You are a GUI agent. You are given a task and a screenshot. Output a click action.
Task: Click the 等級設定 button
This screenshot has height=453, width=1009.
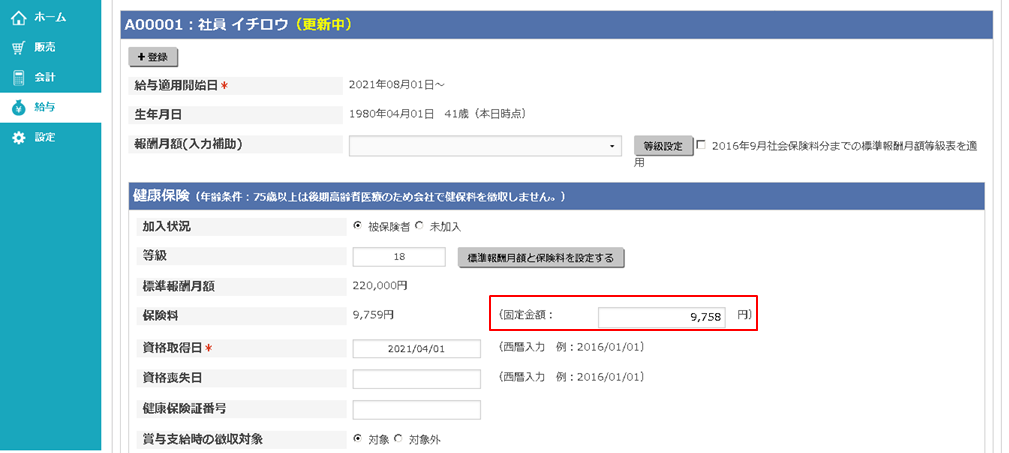coord(663,146)
